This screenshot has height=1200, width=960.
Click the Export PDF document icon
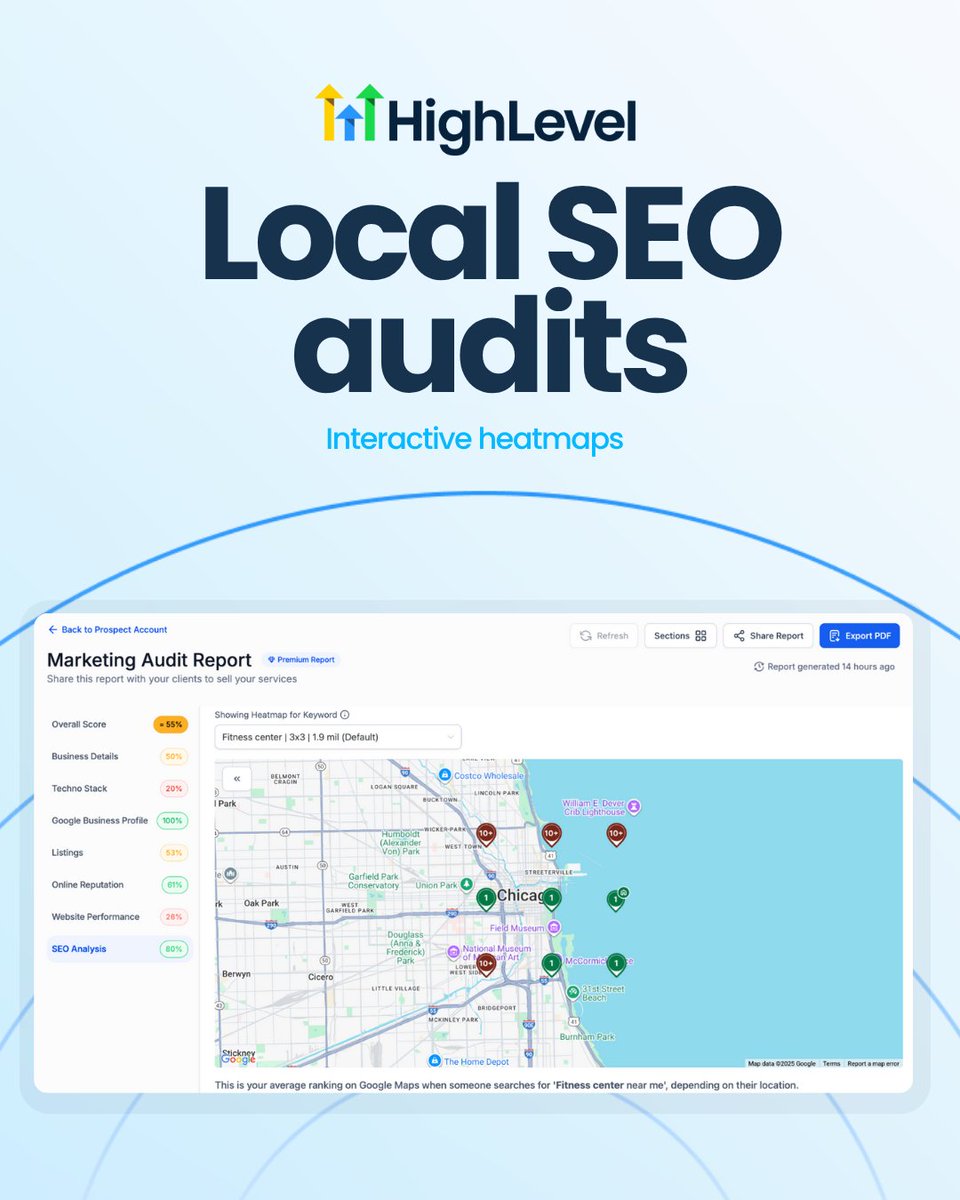[833, 635]
